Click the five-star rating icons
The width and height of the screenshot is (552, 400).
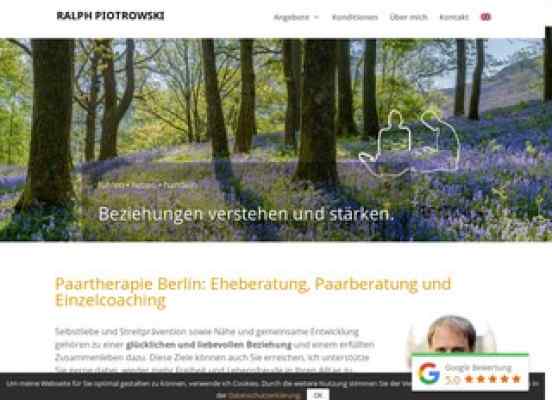coord(492,379)
